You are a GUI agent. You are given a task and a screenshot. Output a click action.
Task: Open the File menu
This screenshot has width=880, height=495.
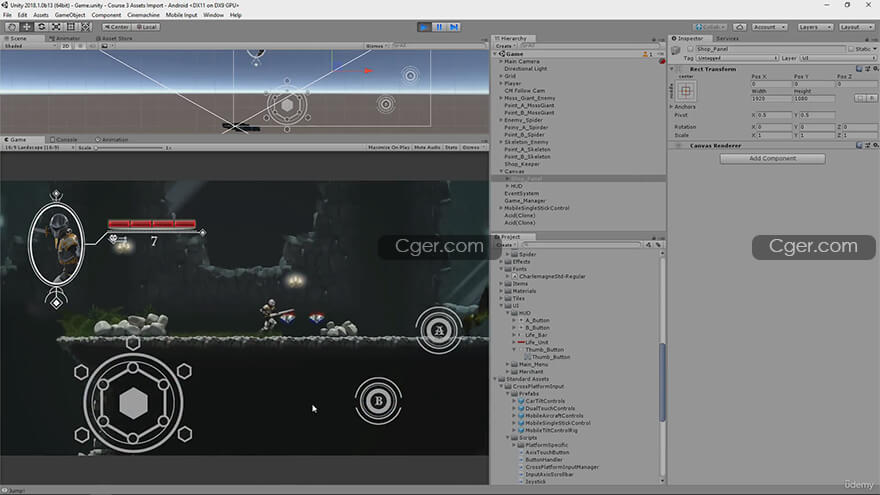pos(7,15)
